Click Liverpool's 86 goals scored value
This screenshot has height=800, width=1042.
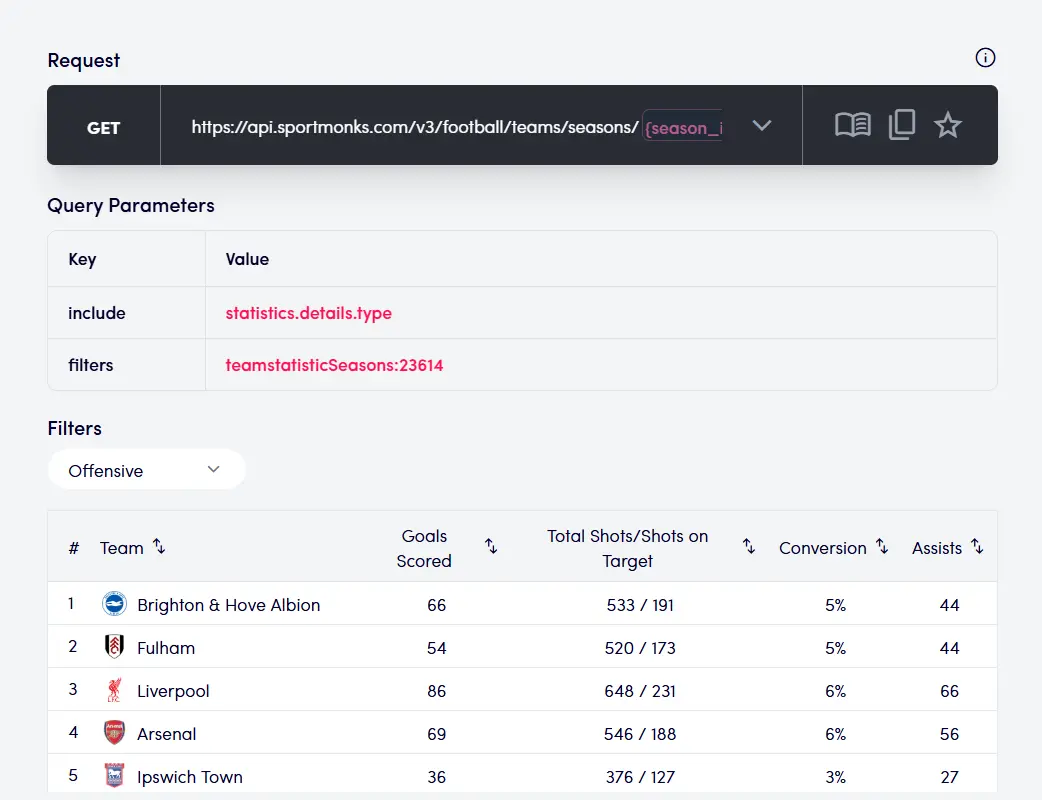[437, 692]
